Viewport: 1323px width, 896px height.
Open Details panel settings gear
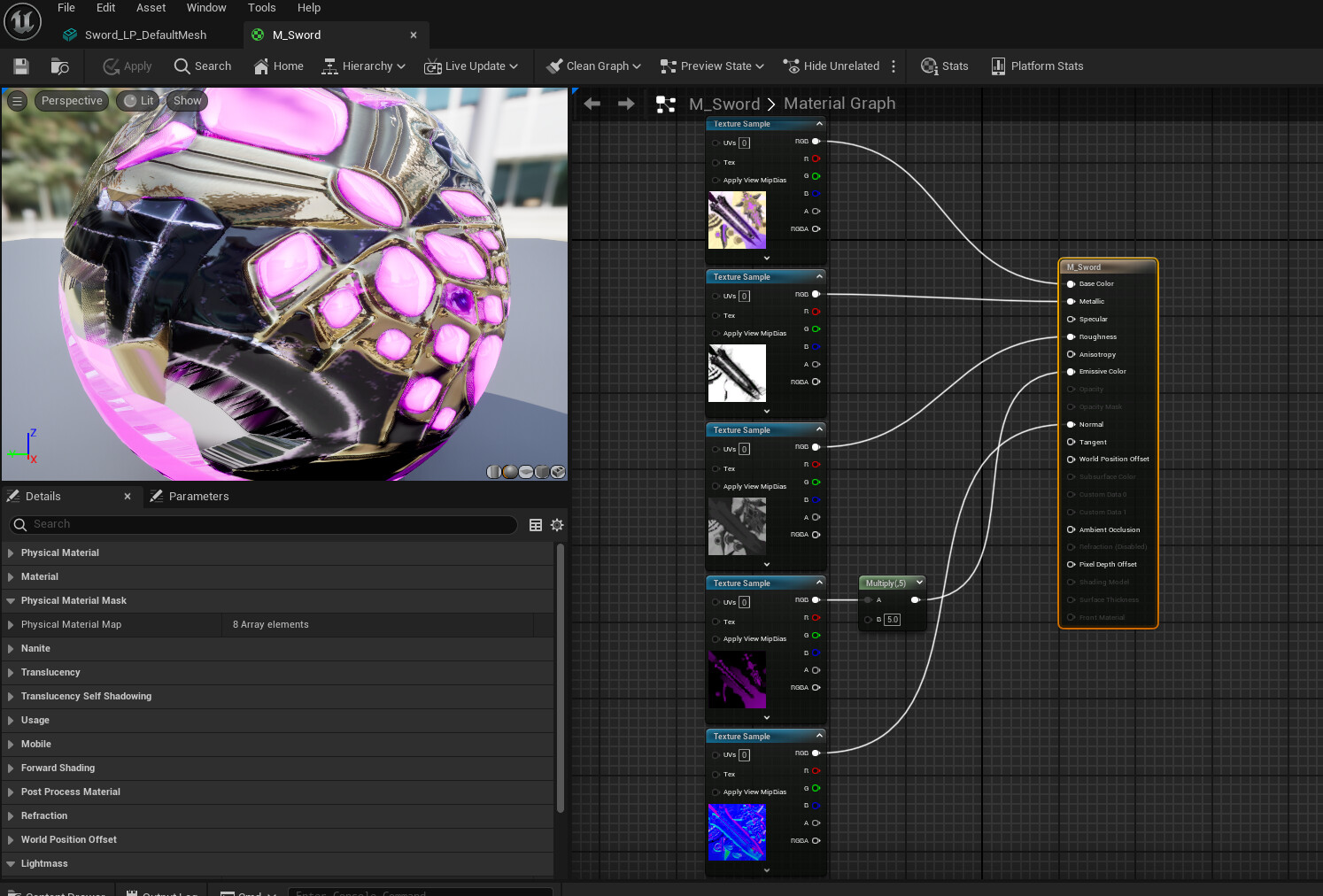557,525
